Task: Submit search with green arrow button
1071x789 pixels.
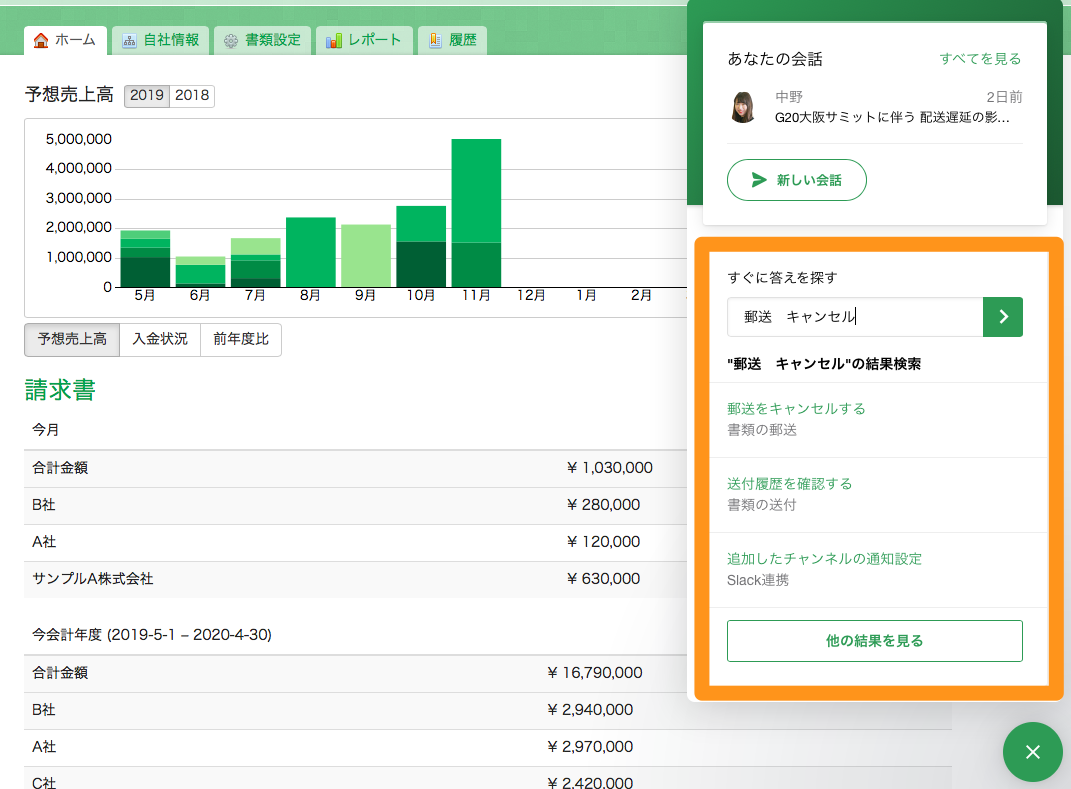Action: pyautogui.click(x=1003, y=317)
